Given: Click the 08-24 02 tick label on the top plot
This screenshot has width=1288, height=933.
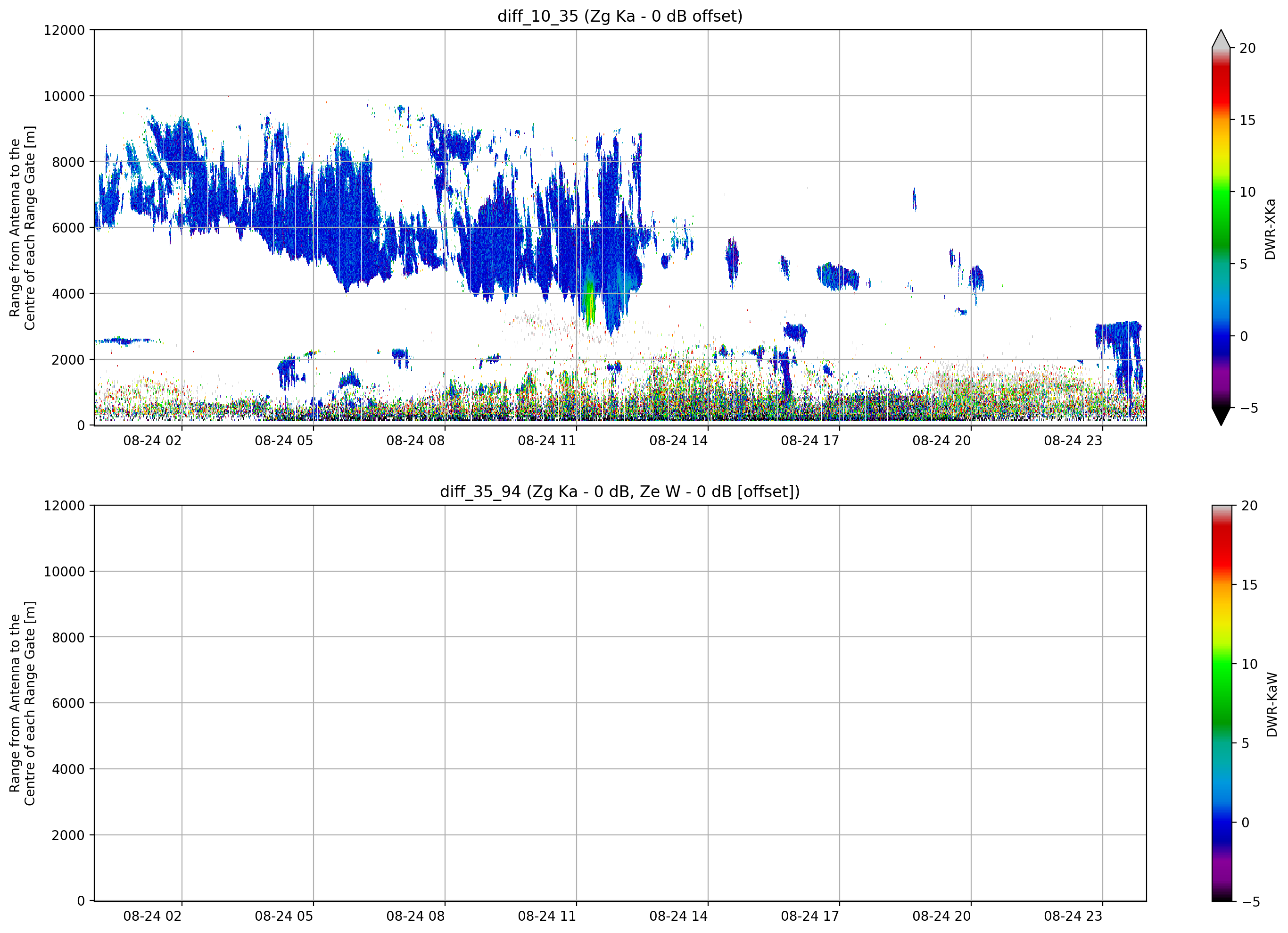Looking at the screenshot, I should point(152,441).
